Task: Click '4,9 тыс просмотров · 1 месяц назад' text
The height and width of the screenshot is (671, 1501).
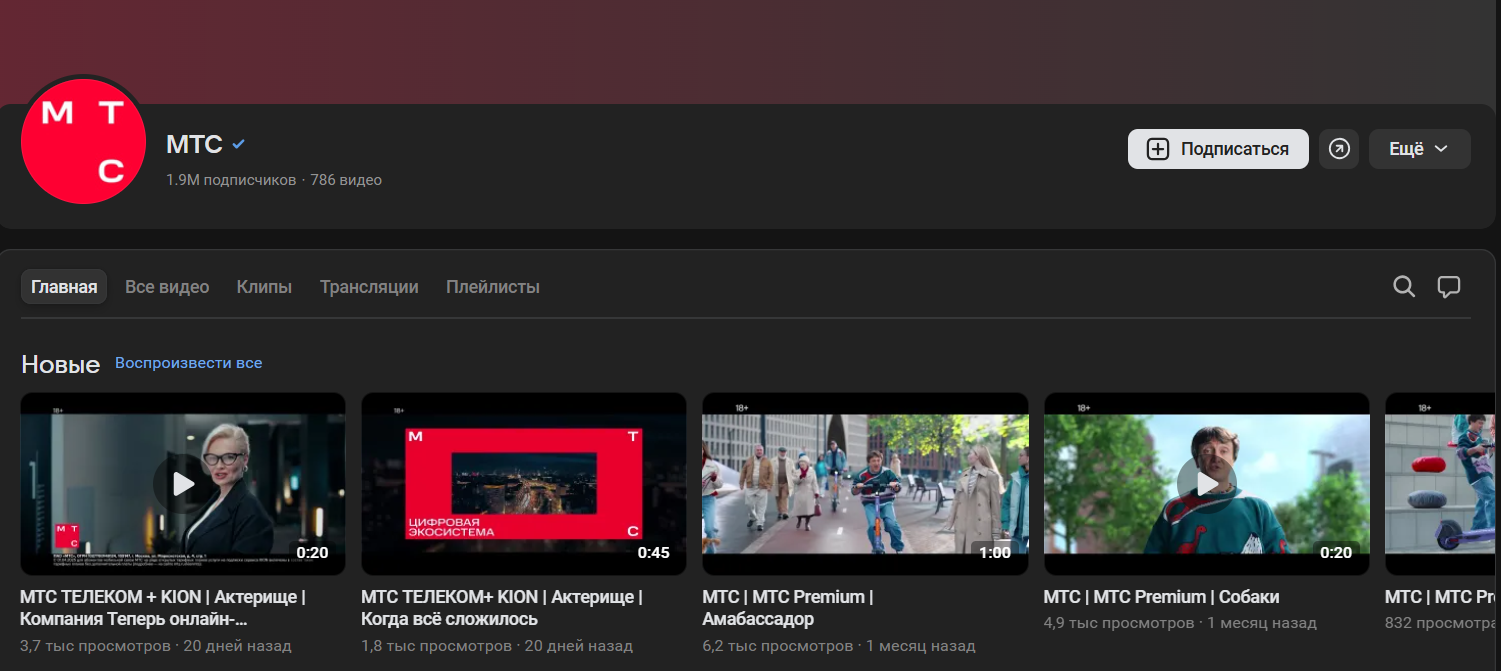Action: (x=1180, y=623)
